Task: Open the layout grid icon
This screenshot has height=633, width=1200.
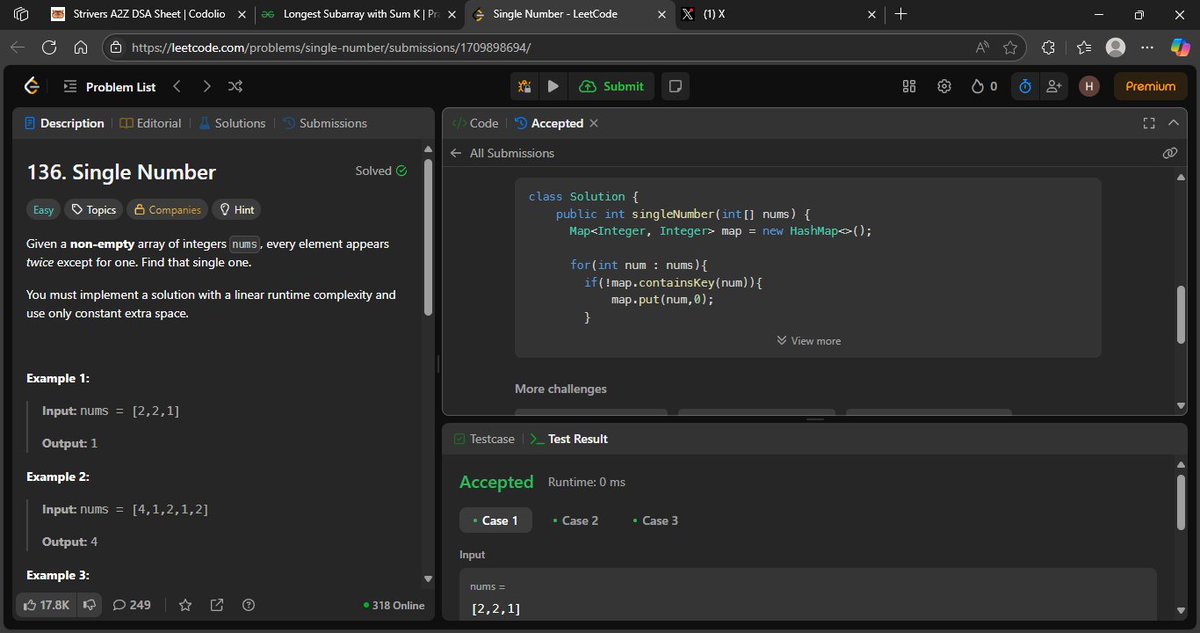Action: click(909, 87)
